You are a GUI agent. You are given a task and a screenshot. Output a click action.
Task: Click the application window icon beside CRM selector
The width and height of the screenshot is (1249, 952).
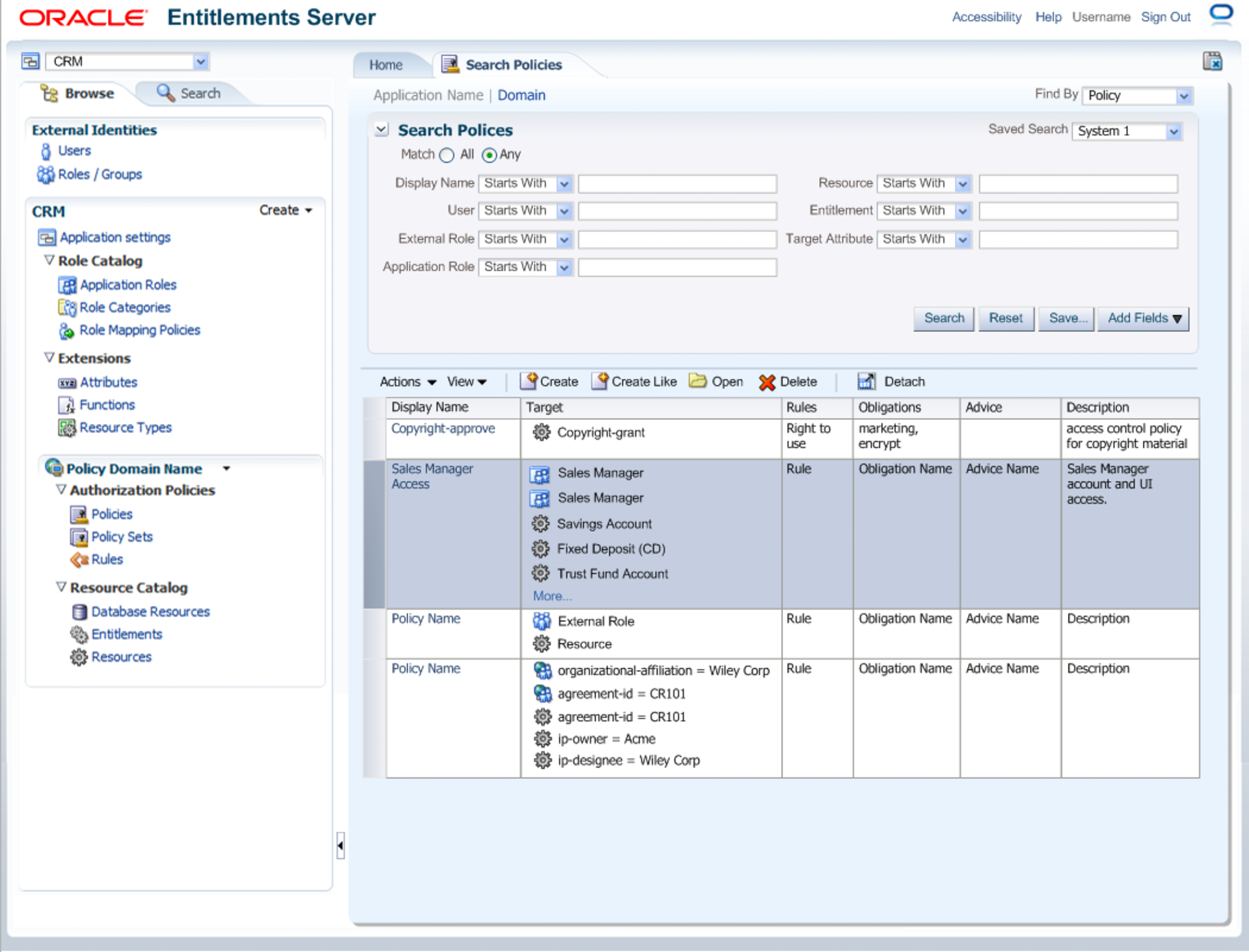(x=31, y=62)
